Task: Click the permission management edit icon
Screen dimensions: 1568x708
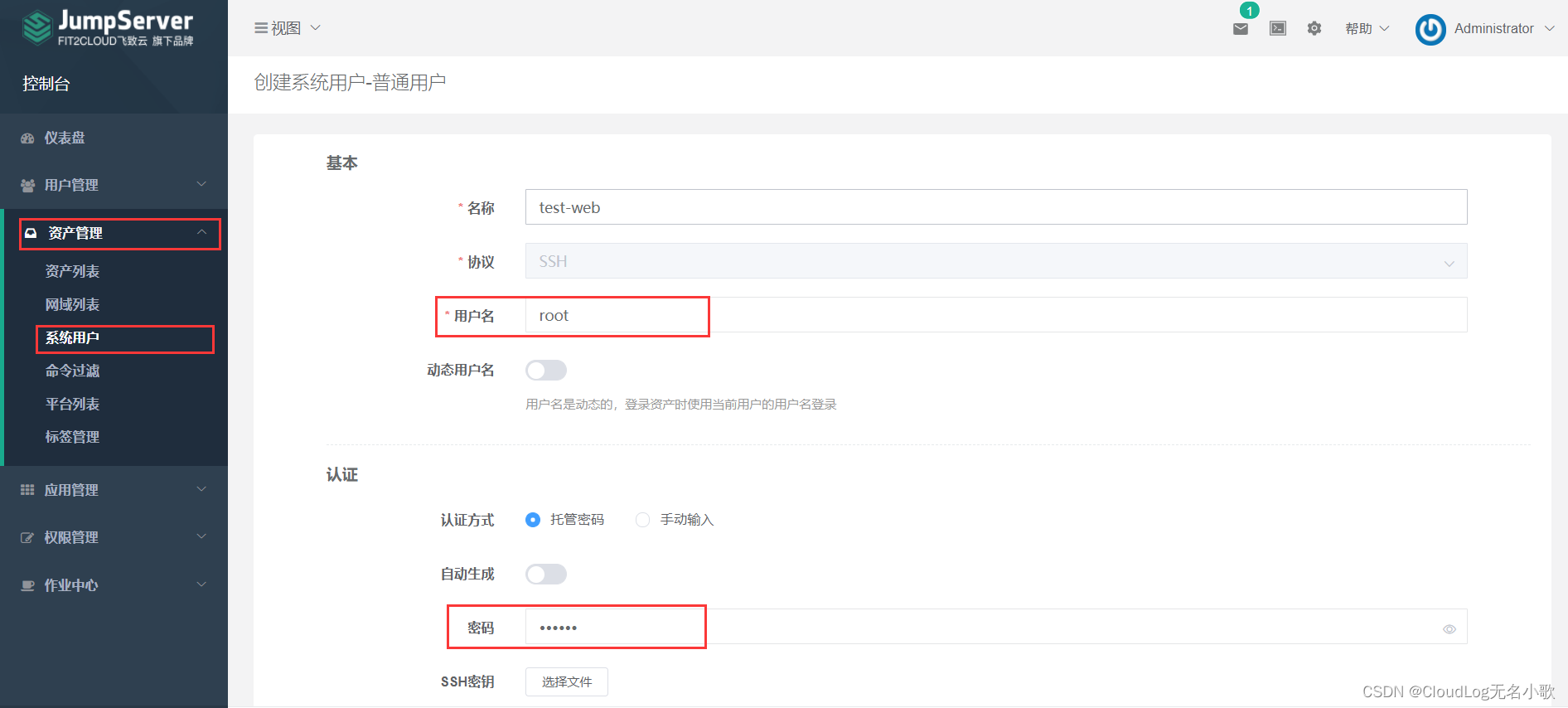Action: (x=27, y=538)
